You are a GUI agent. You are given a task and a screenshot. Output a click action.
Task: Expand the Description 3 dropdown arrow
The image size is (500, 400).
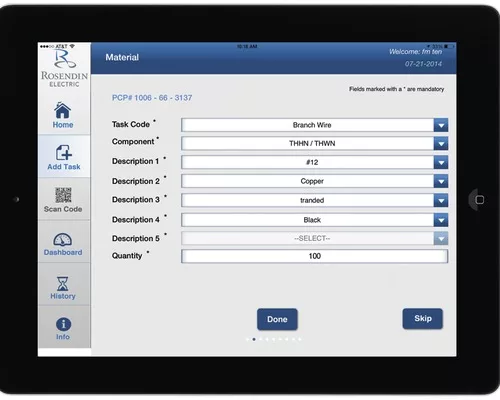pyautogui.click(x=441, y=201)
